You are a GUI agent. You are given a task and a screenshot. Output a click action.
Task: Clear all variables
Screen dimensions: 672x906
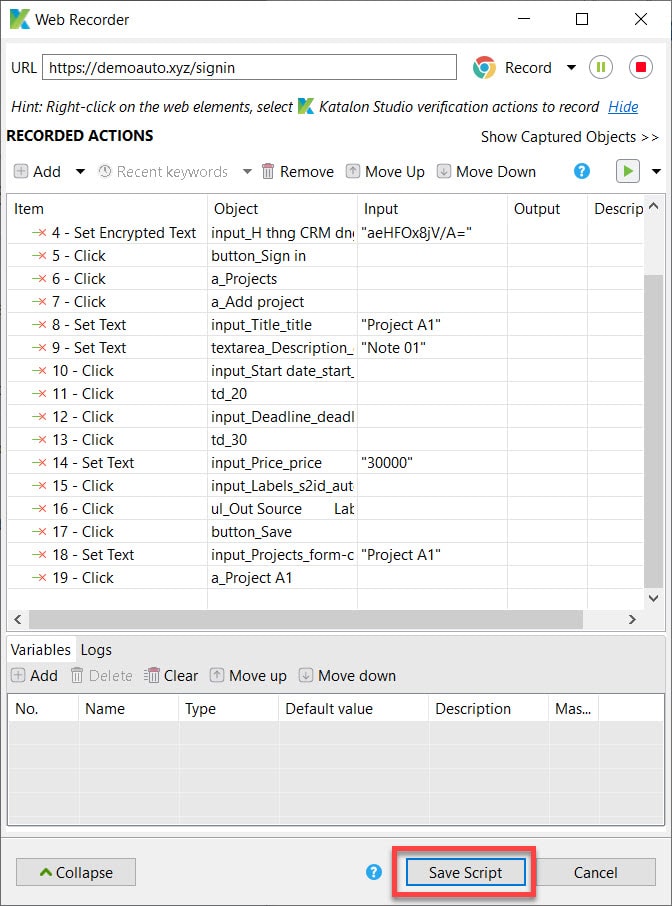[x=171, y=675]
